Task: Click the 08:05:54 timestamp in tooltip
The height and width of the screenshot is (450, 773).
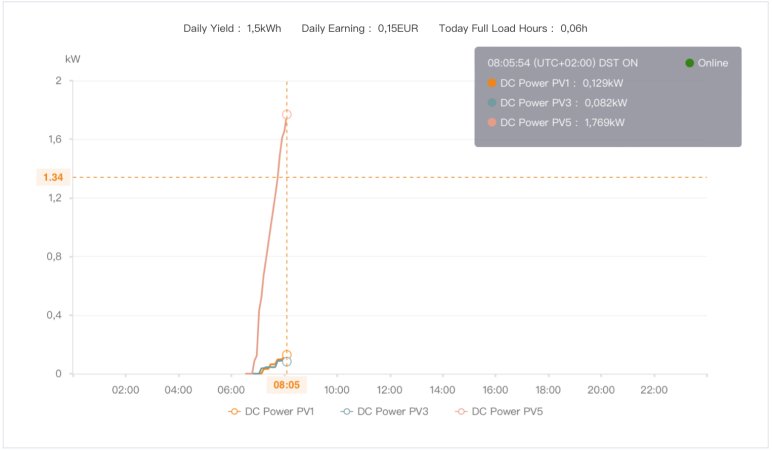Action: 563,63
